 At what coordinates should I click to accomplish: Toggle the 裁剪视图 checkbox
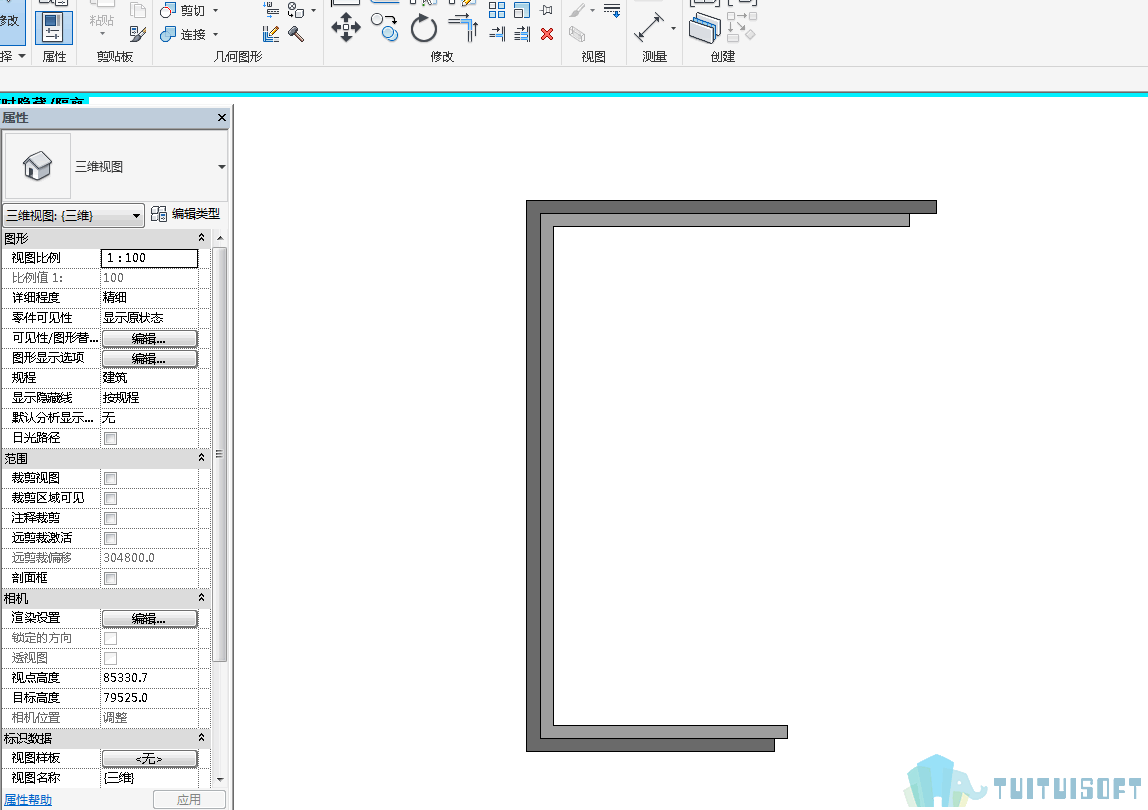(111, 478)
